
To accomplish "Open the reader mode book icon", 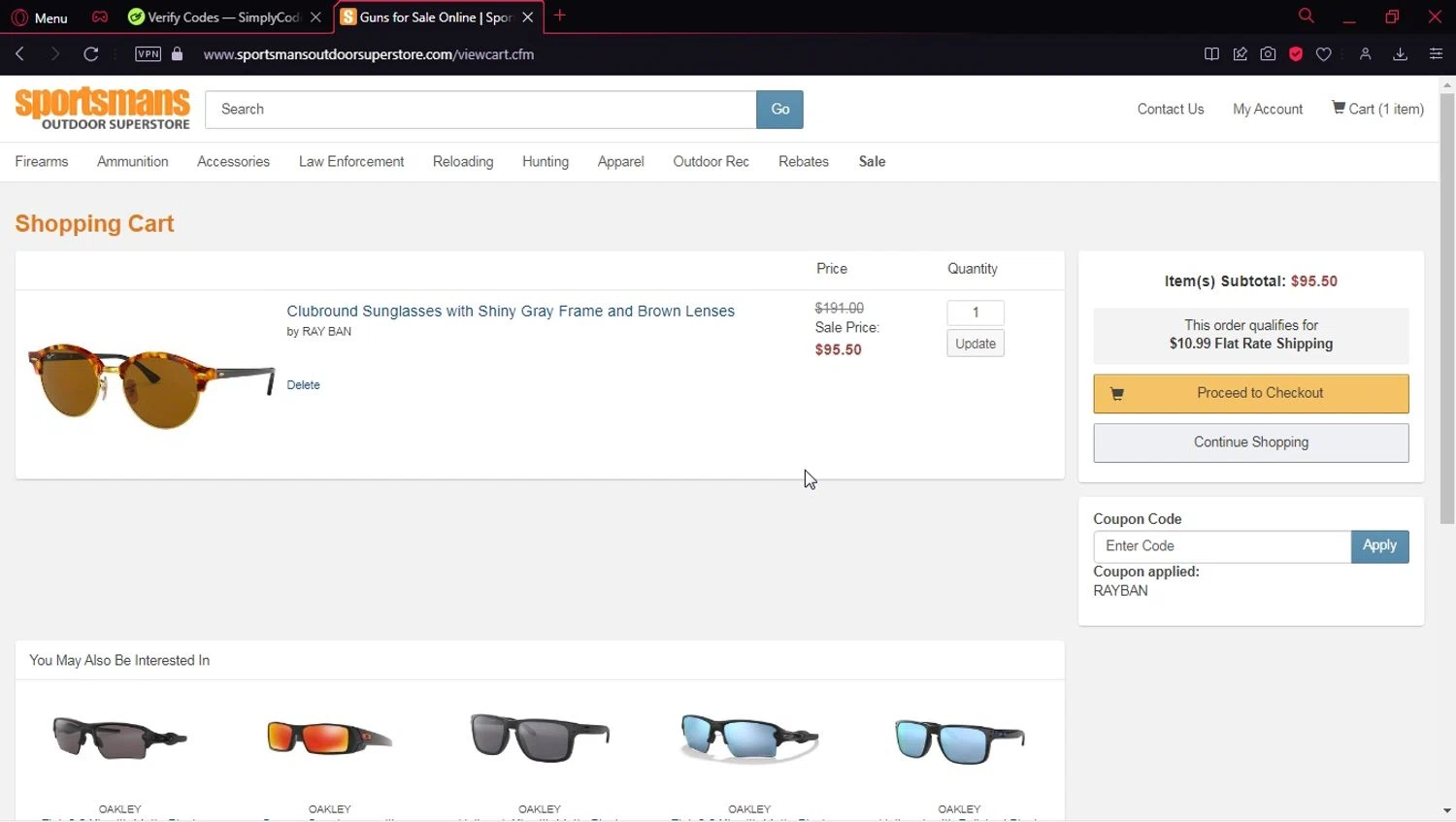I will point(1211,54).
